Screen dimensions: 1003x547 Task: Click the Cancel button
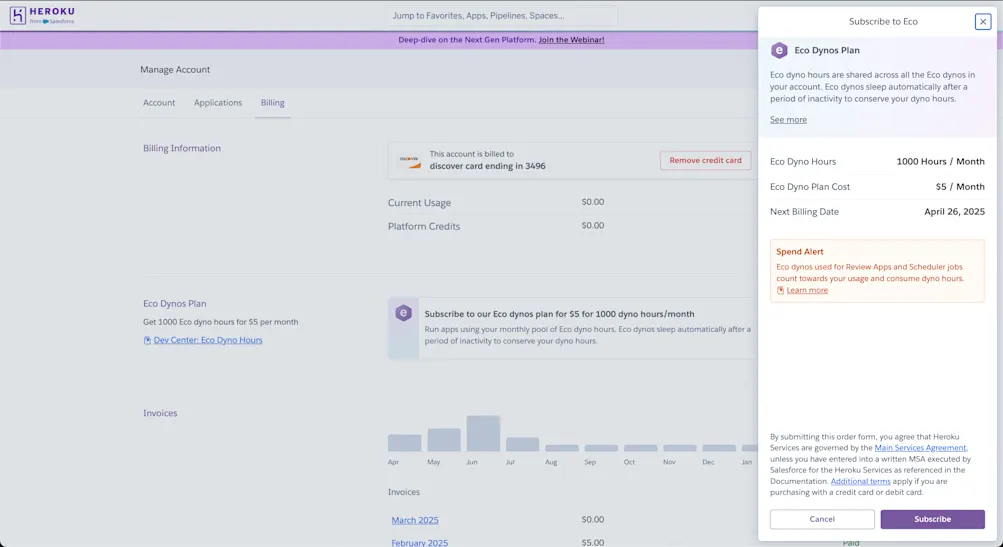coord(822,519)
